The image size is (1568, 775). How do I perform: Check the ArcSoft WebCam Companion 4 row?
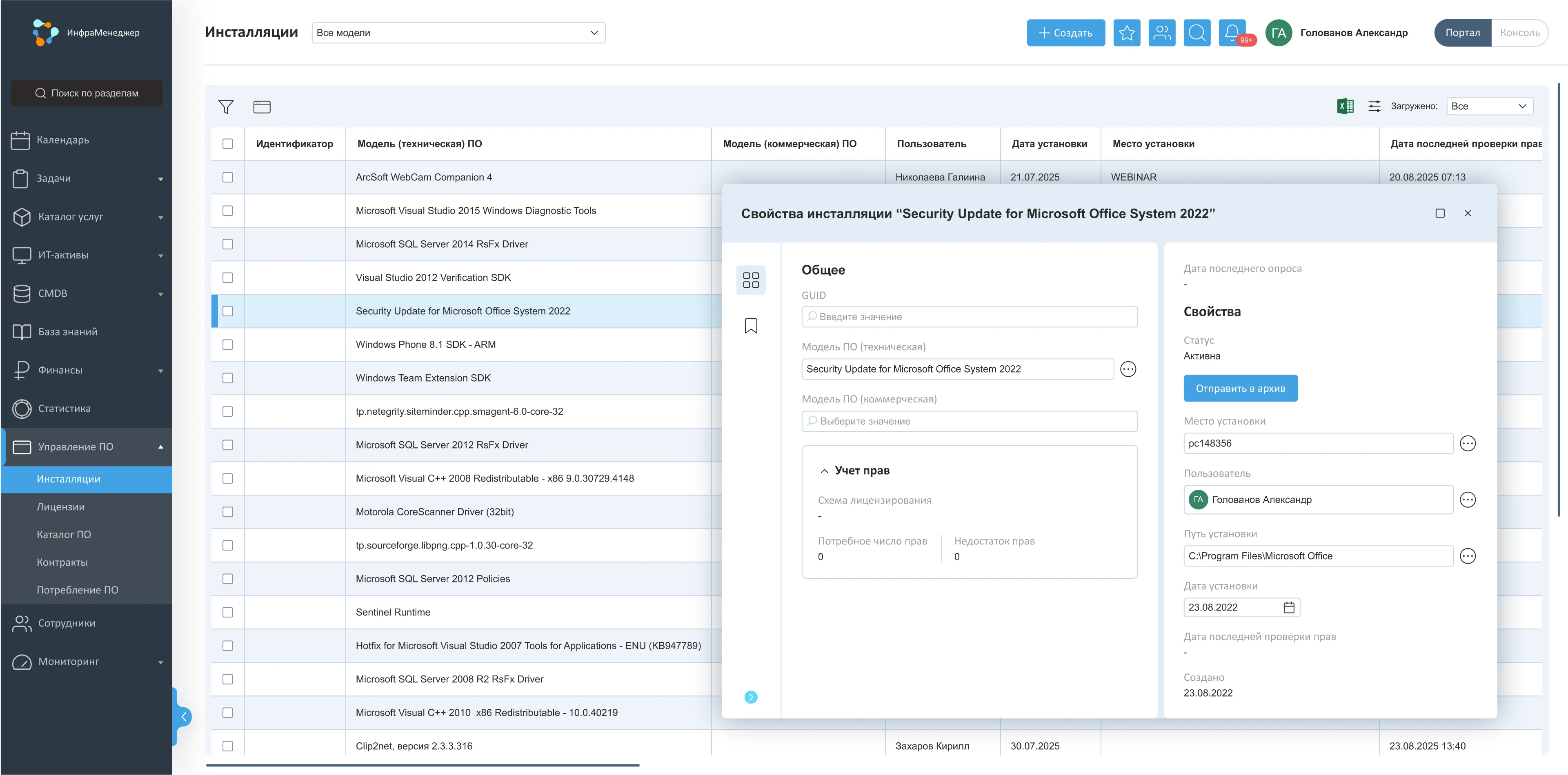(228, 177)
